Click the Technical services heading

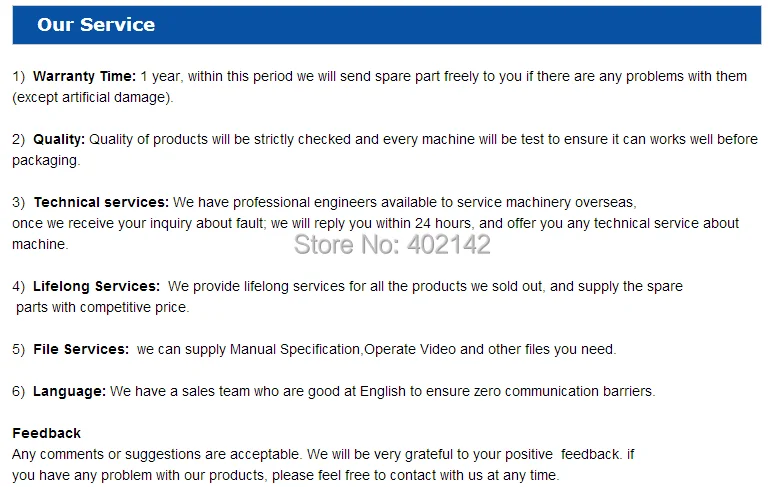101,202
